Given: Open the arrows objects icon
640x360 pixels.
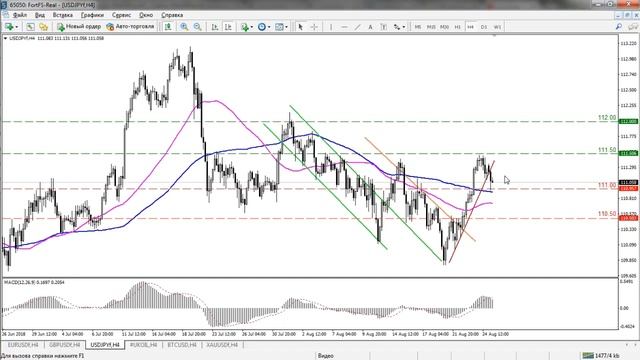Looking at the screenshot, I should (x=397, y=27).
